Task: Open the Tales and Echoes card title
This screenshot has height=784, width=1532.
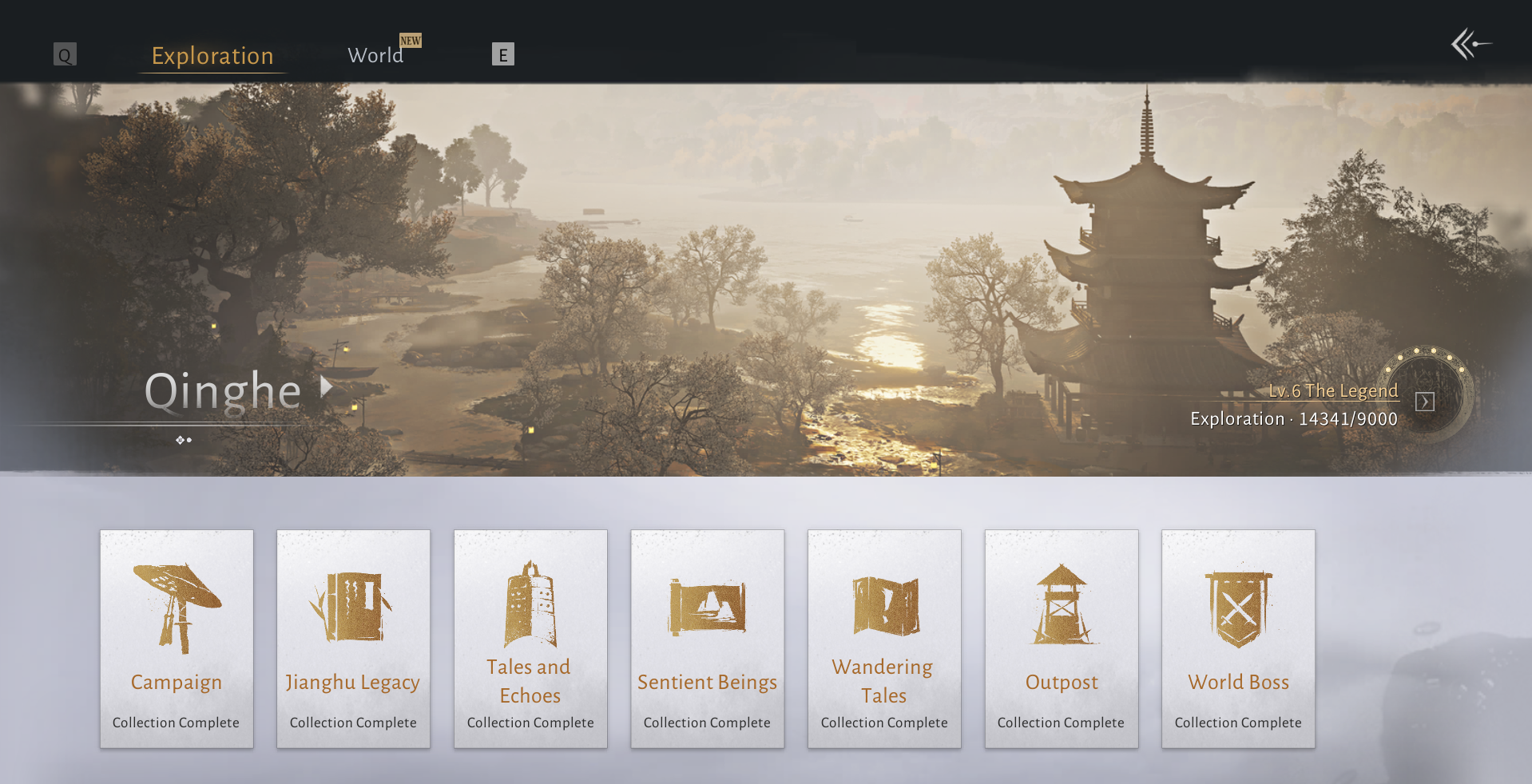Action: [530, 681]
